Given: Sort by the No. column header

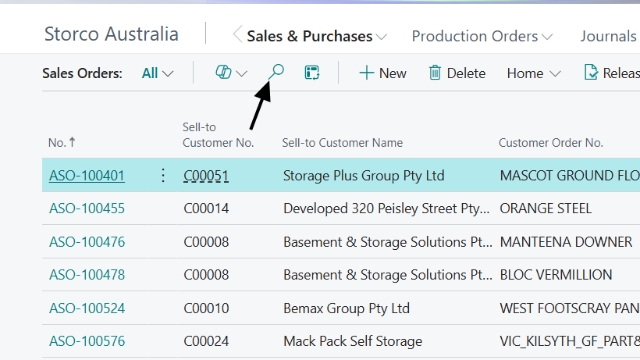Looking at the screenshot, I should [62, 142].
